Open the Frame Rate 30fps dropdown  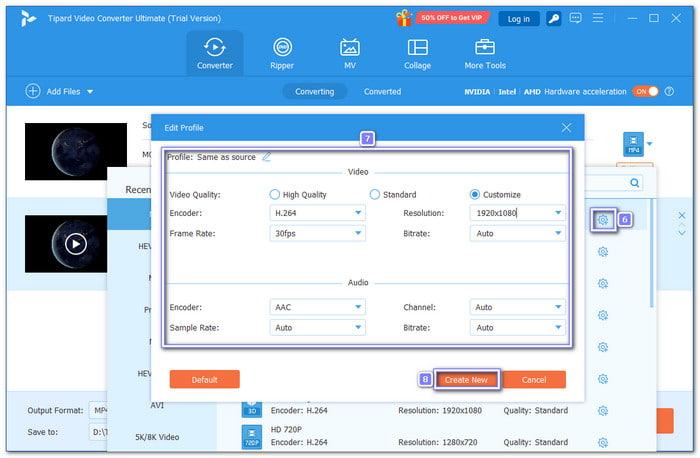(317, 232)
